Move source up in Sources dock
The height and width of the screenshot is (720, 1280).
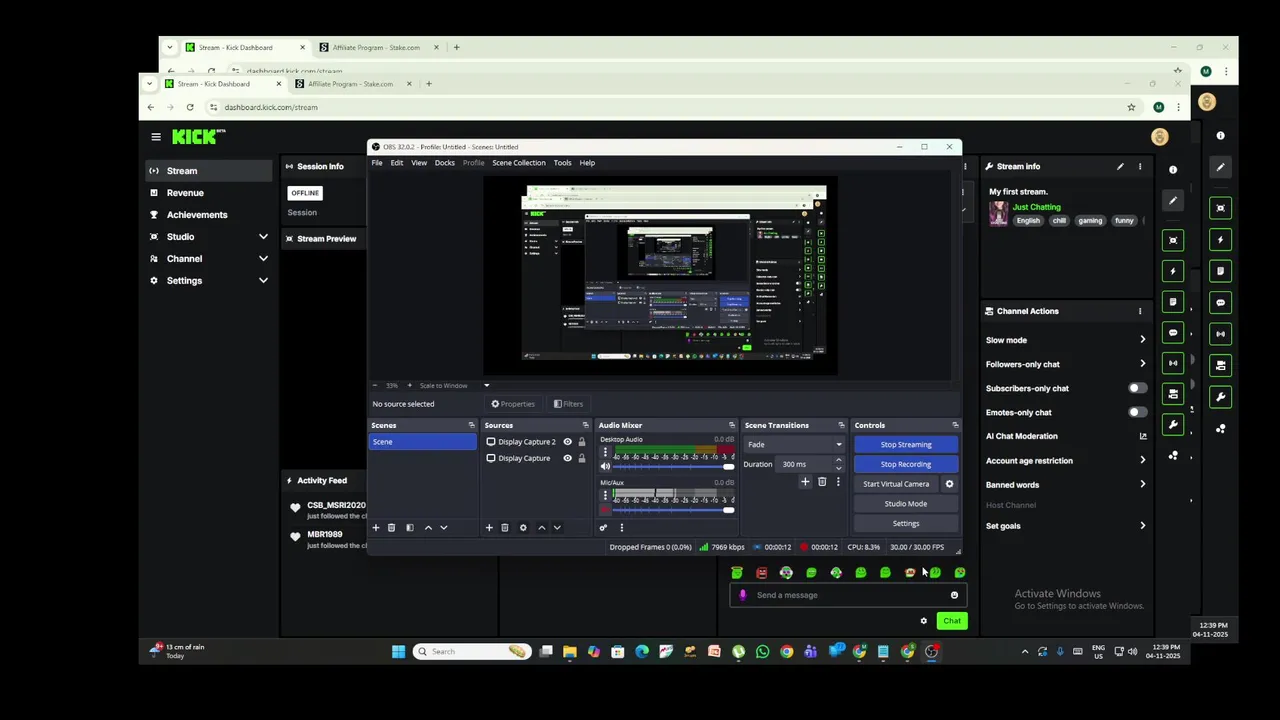542,528
